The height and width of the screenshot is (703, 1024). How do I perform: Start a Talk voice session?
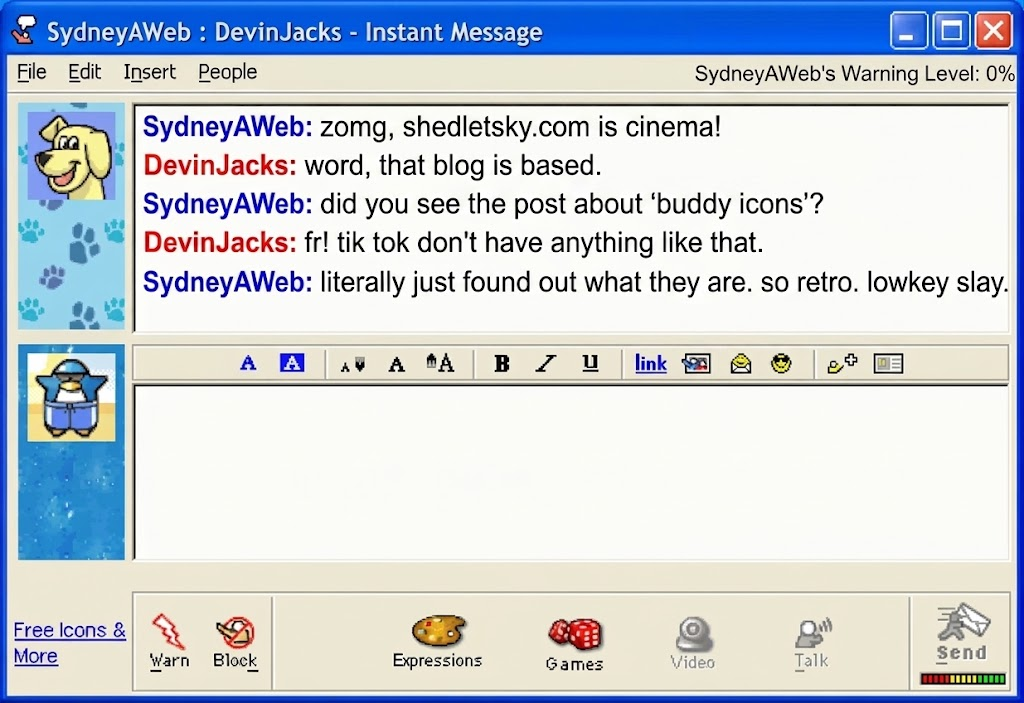(812, 643)
